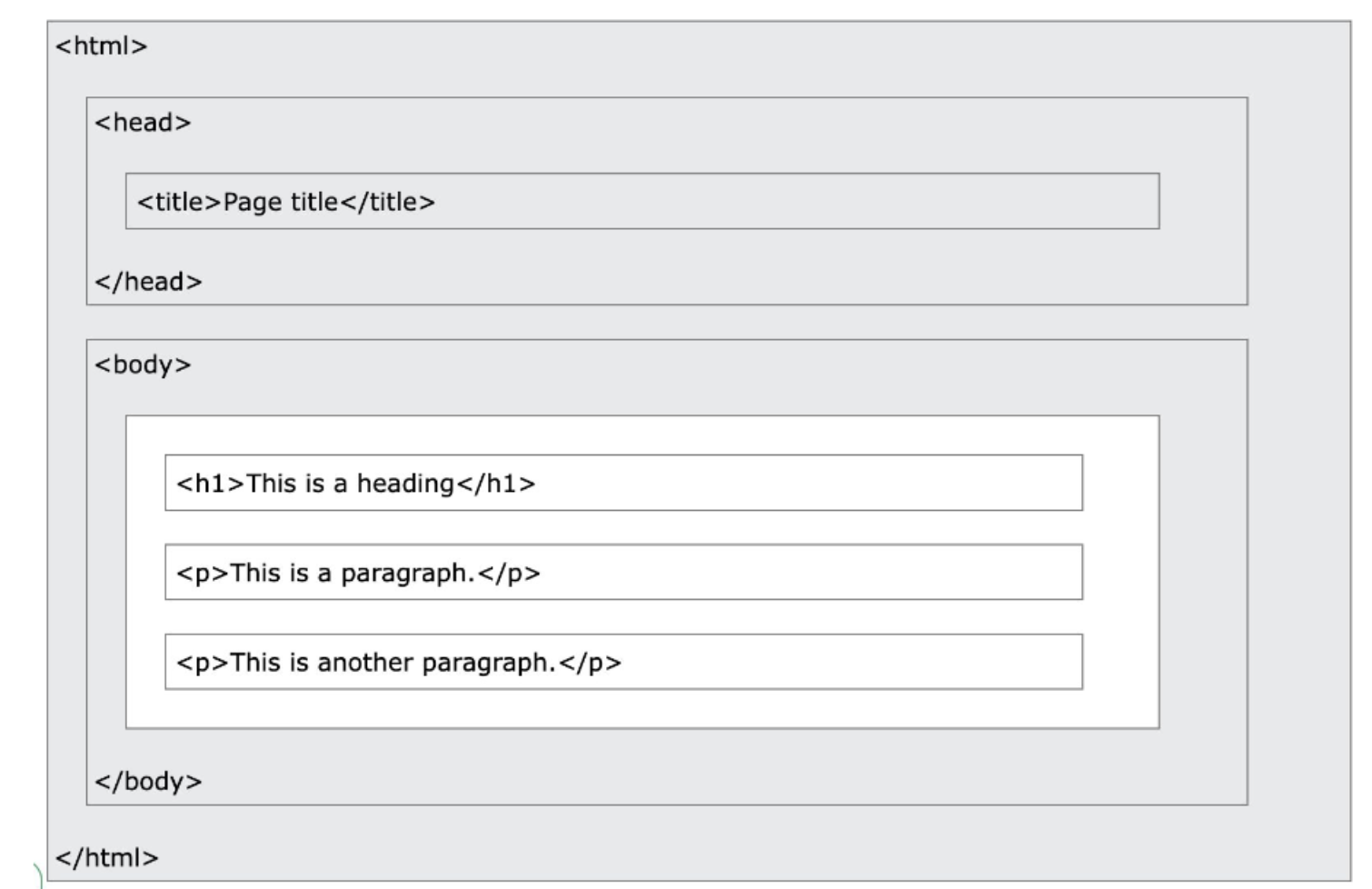Click the closing </h1> tag

pyautogui.click(x=495, y=484)
